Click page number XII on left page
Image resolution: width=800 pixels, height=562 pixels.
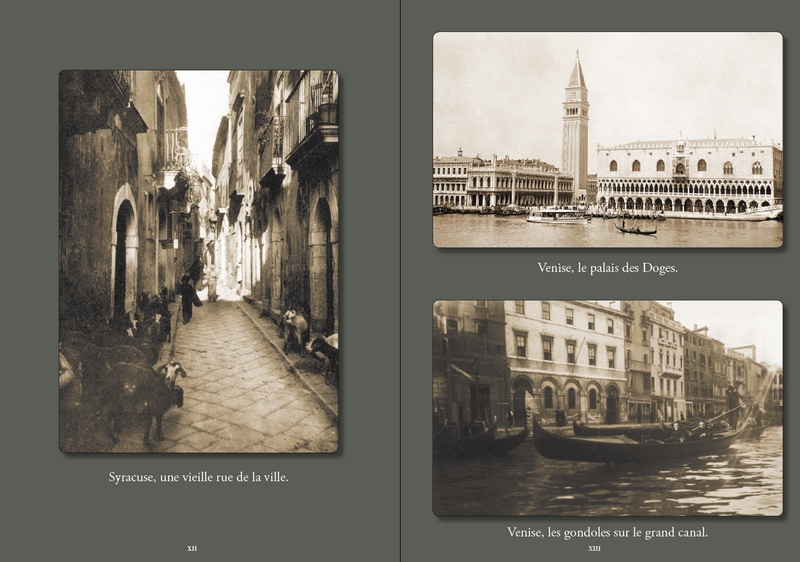(x=192, y=548)
